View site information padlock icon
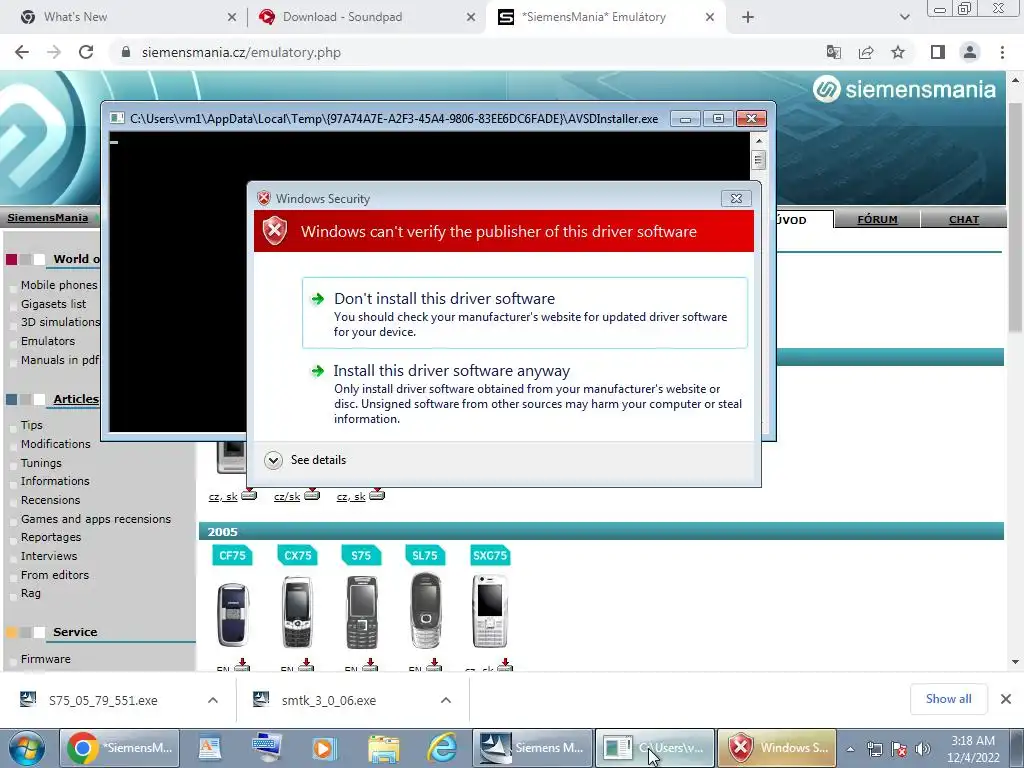Image resolution: width=1024 pixels, height=768 pixels. [126, 52]
